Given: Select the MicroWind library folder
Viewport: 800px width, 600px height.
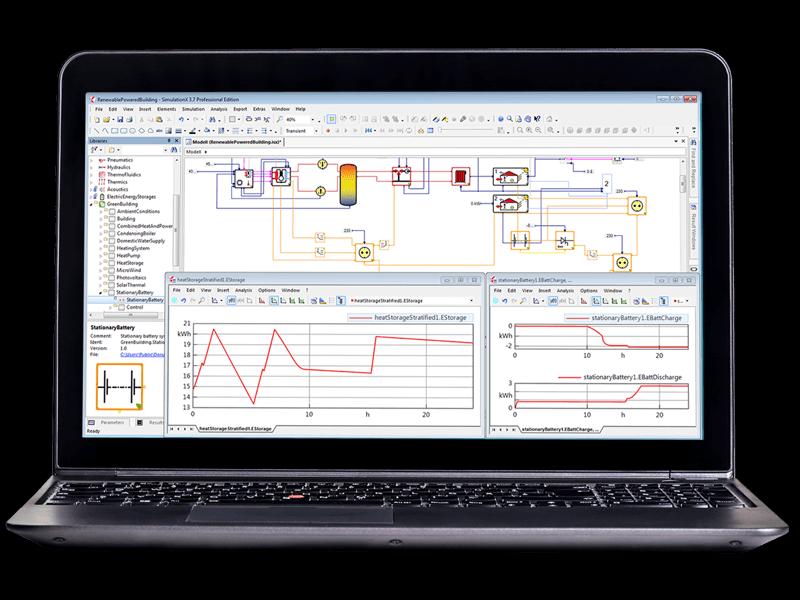Looking at the screenshot, I should point(129,270).
